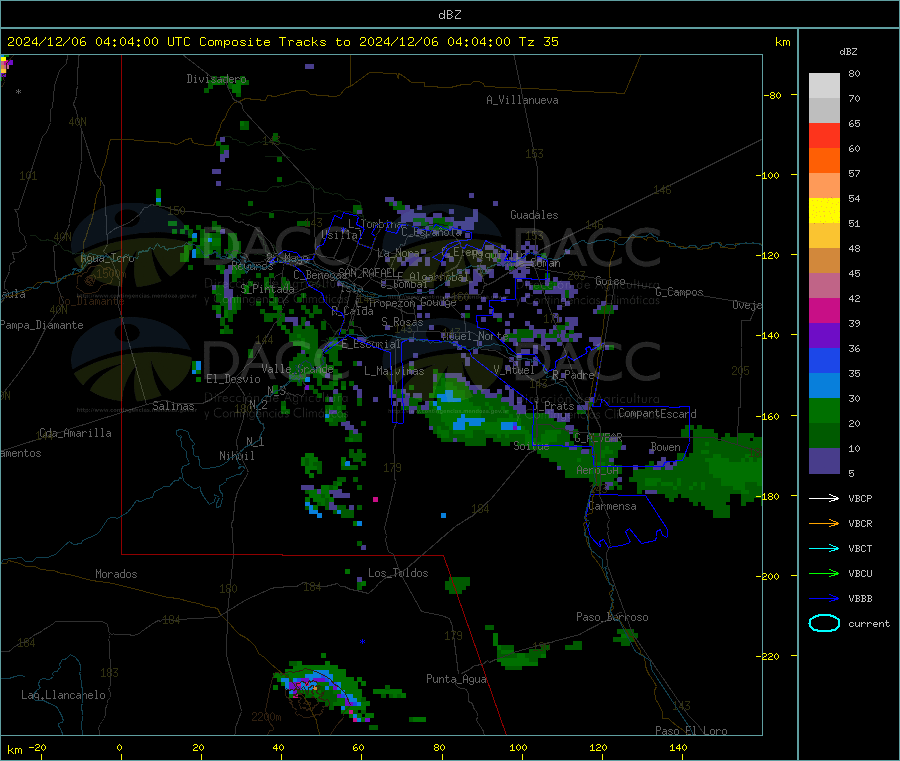Click the '140' tick on bottom axis
Image resolution: width=900 pixels, height=761 pixels.
[678, 747]
